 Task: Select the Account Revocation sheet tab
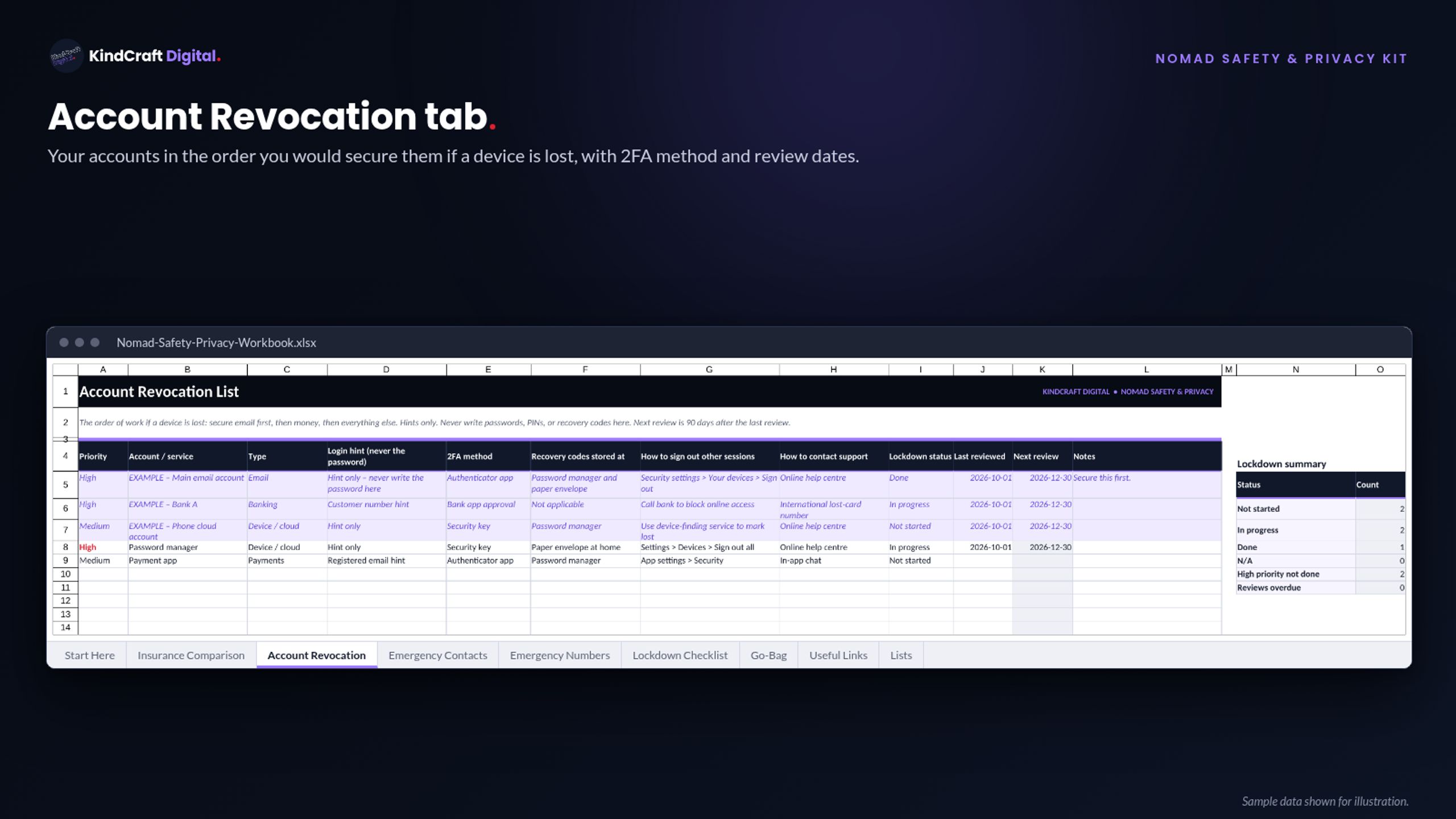tap(317, 655)
